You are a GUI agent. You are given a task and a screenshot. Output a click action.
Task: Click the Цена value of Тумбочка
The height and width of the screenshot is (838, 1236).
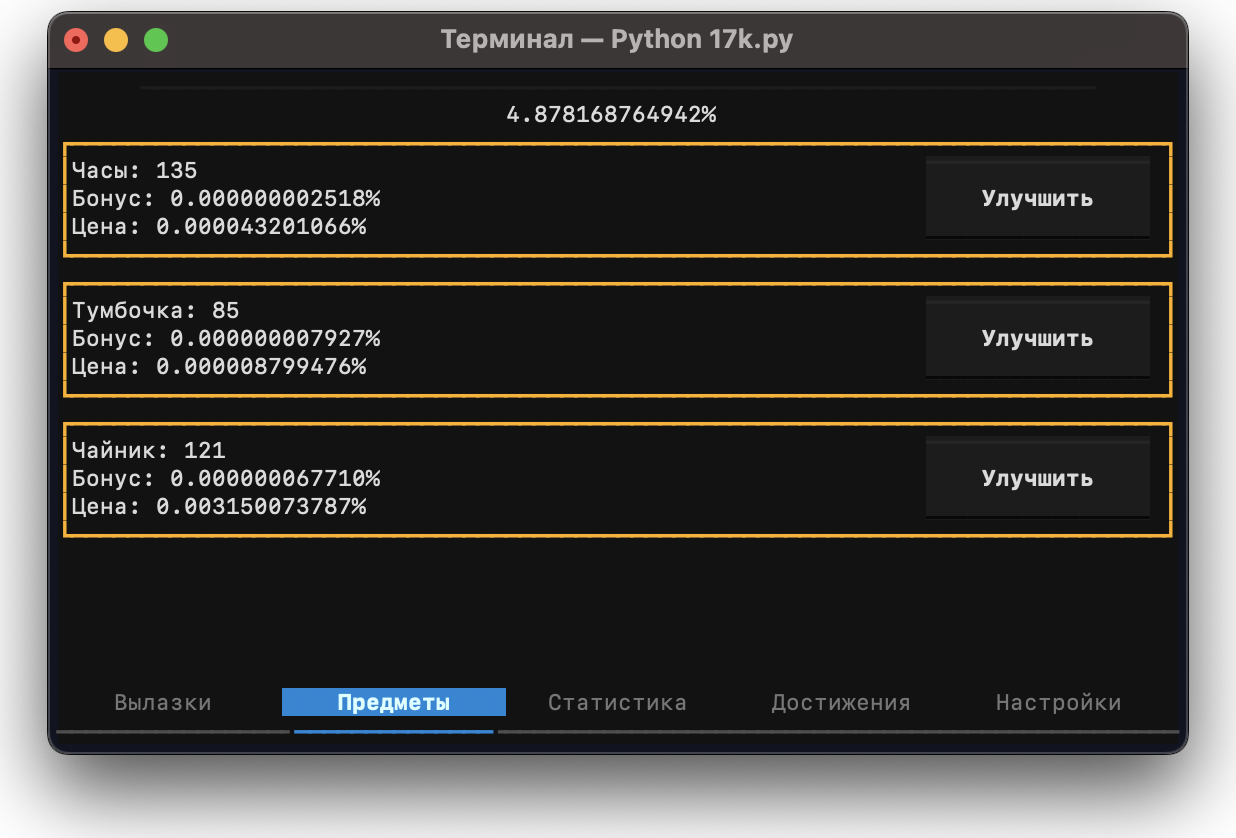click(261, 367)
